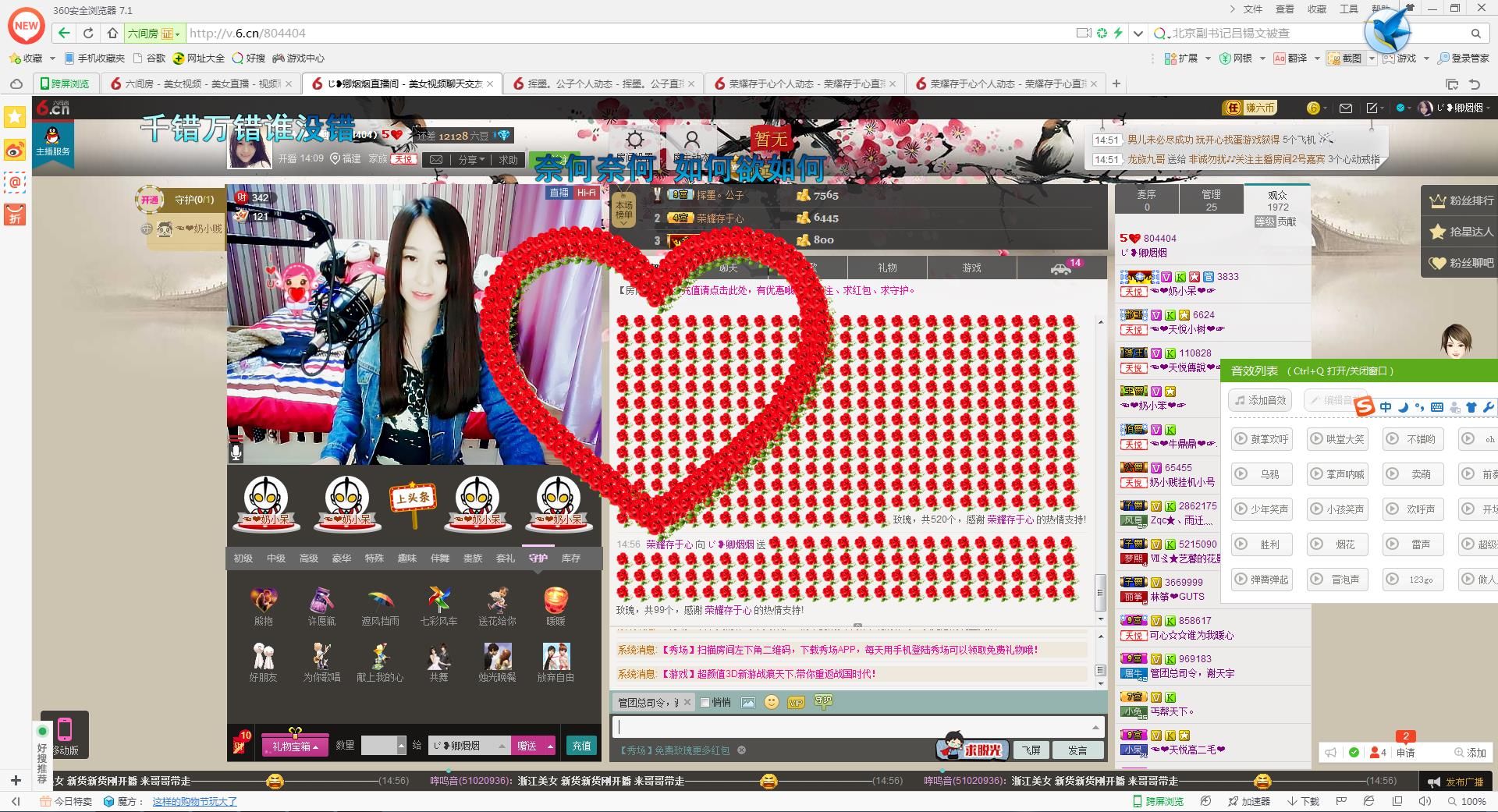Image resolution: width=1498 pixels, height=812 pixels.
Task: Open the Weibo sidebar icon
Action: click(15, 150)
